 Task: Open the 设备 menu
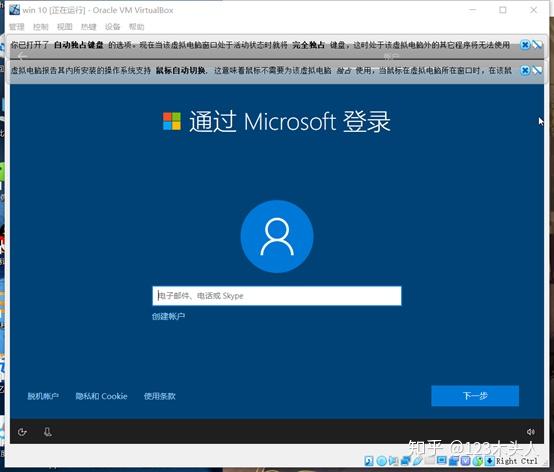point(113,27)
